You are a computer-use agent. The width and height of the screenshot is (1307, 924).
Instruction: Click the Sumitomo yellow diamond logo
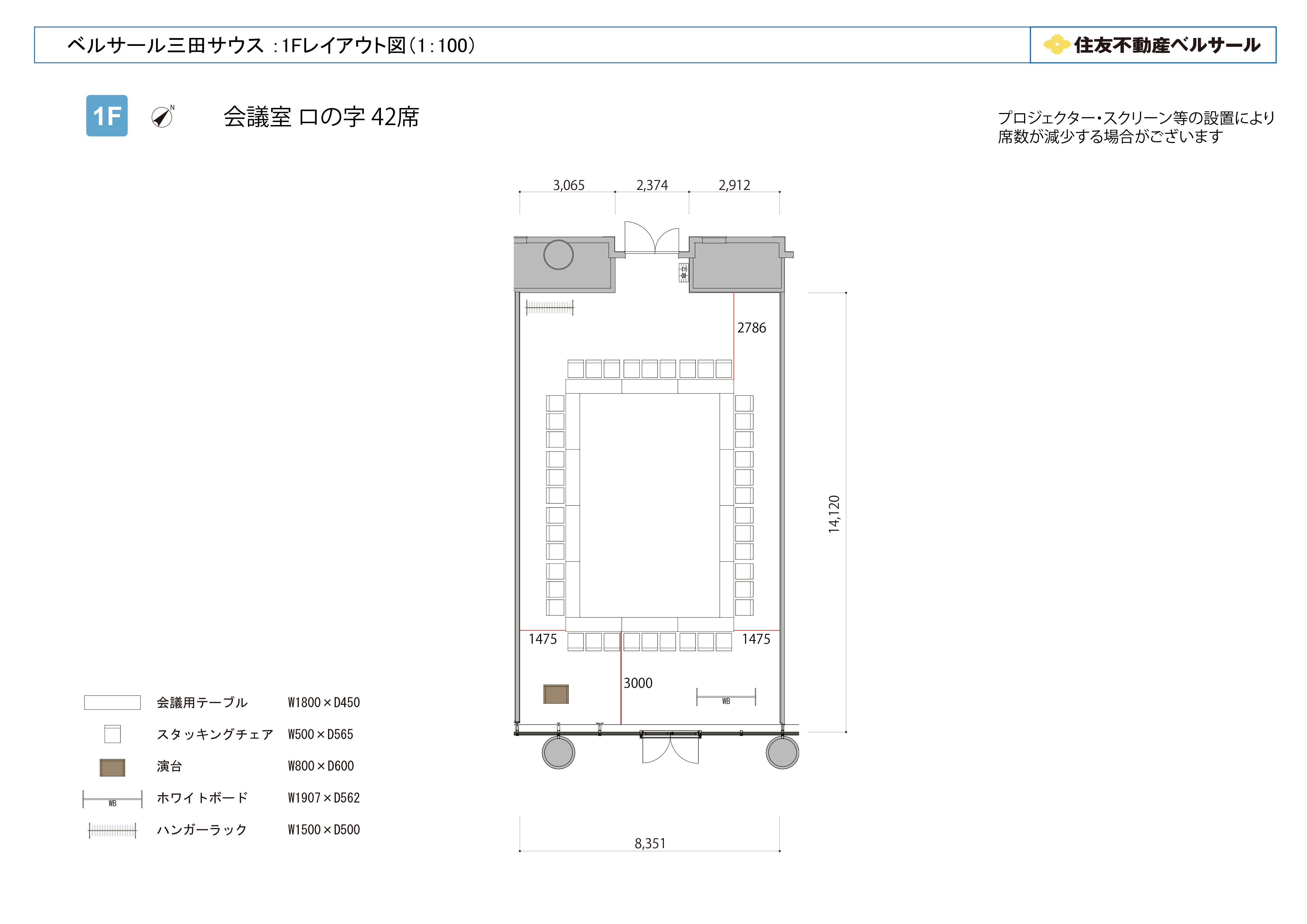pos(1056,44)
